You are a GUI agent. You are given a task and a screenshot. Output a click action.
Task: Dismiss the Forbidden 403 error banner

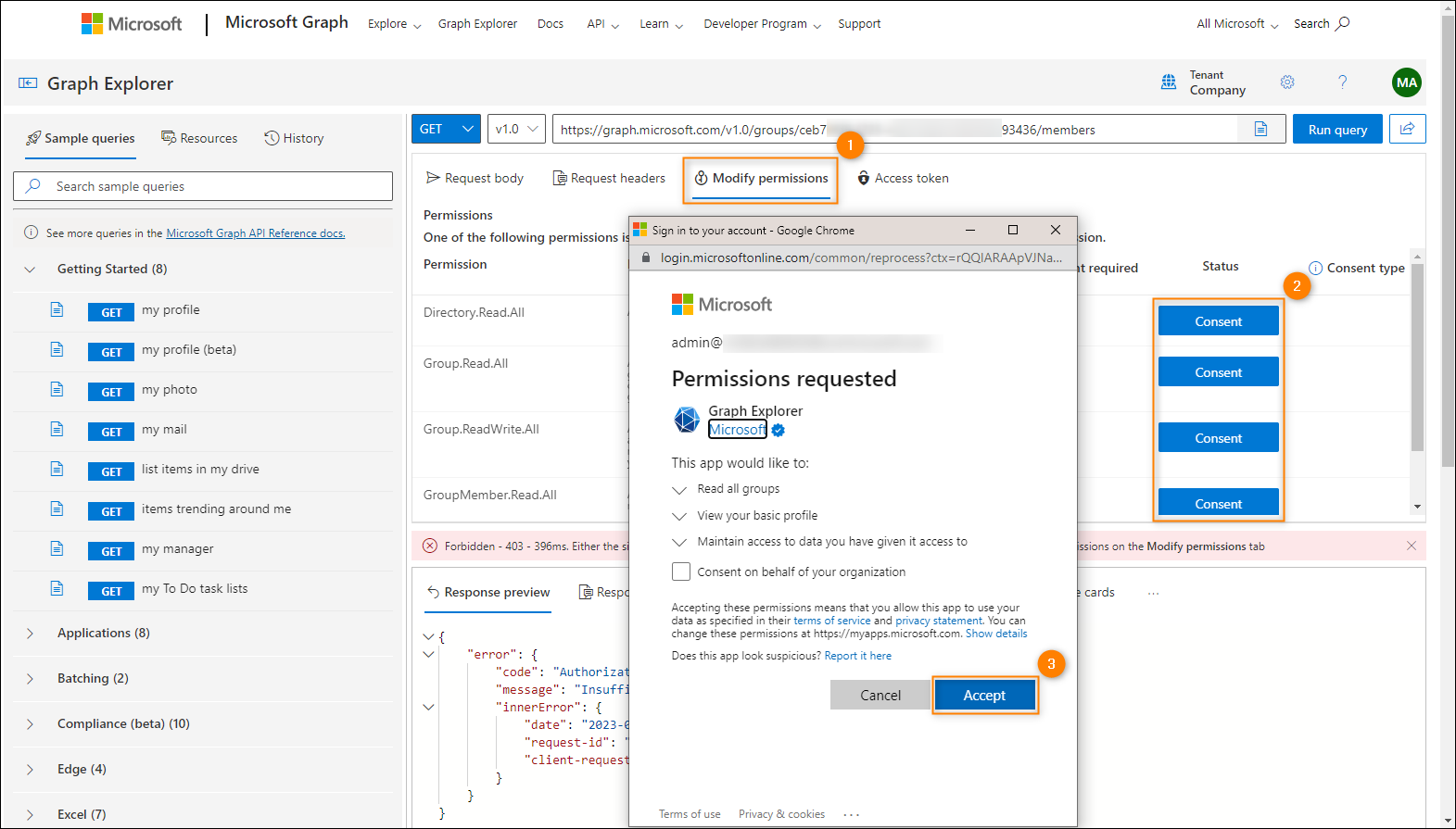point(1412,546)
